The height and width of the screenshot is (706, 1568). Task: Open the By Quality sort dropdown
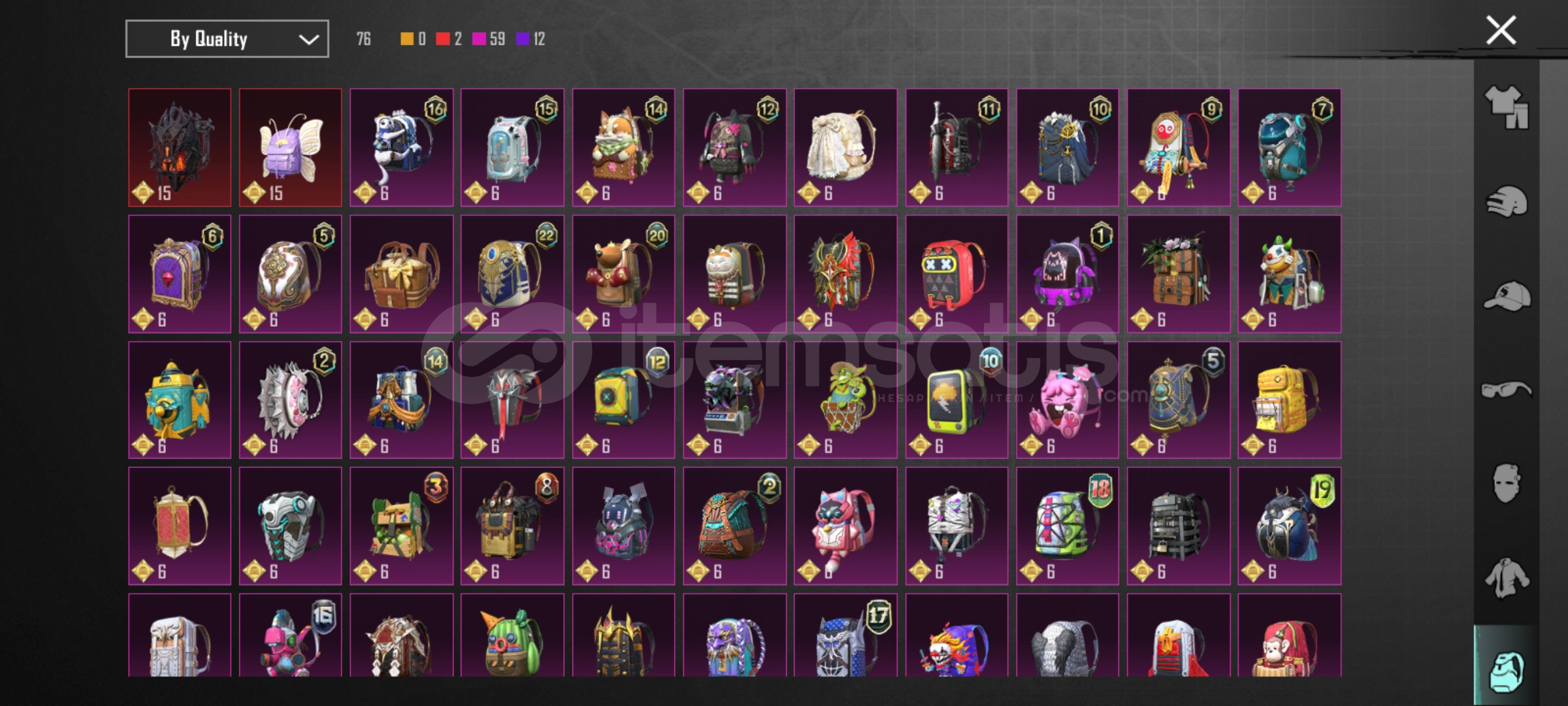pos(227,39)
